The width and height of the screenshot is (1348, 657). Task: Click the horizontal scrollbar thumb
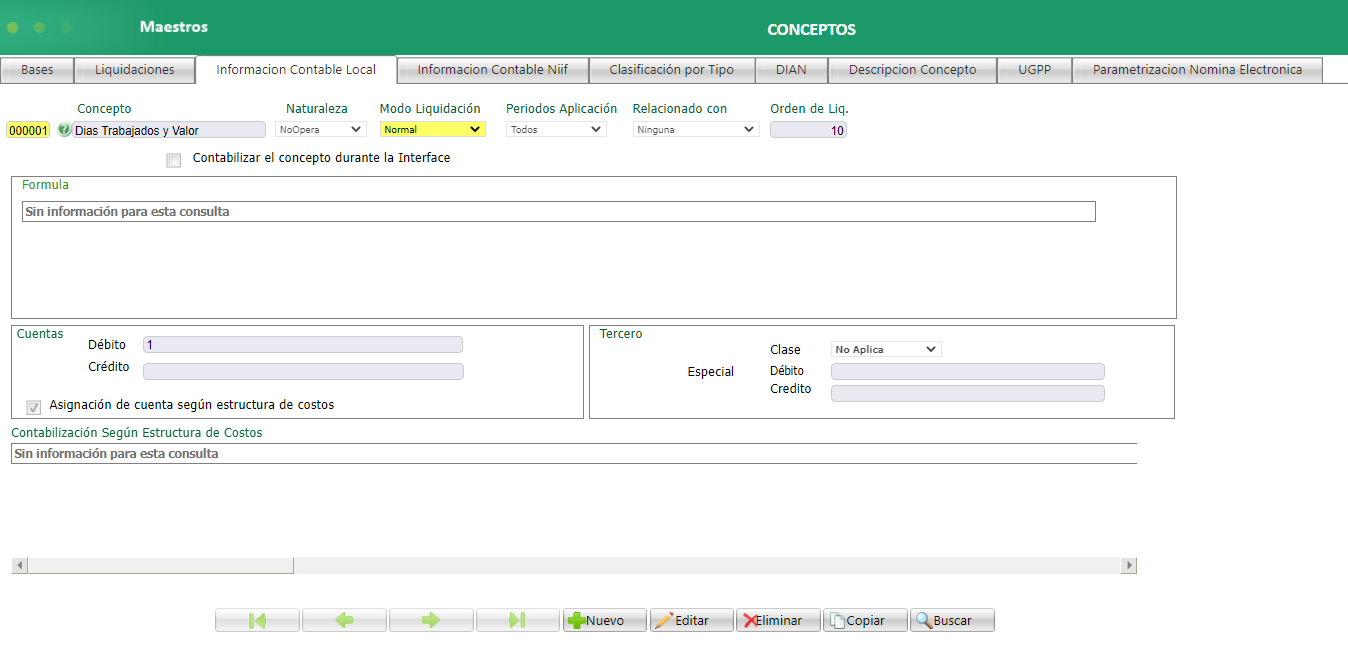coord(161,565)
